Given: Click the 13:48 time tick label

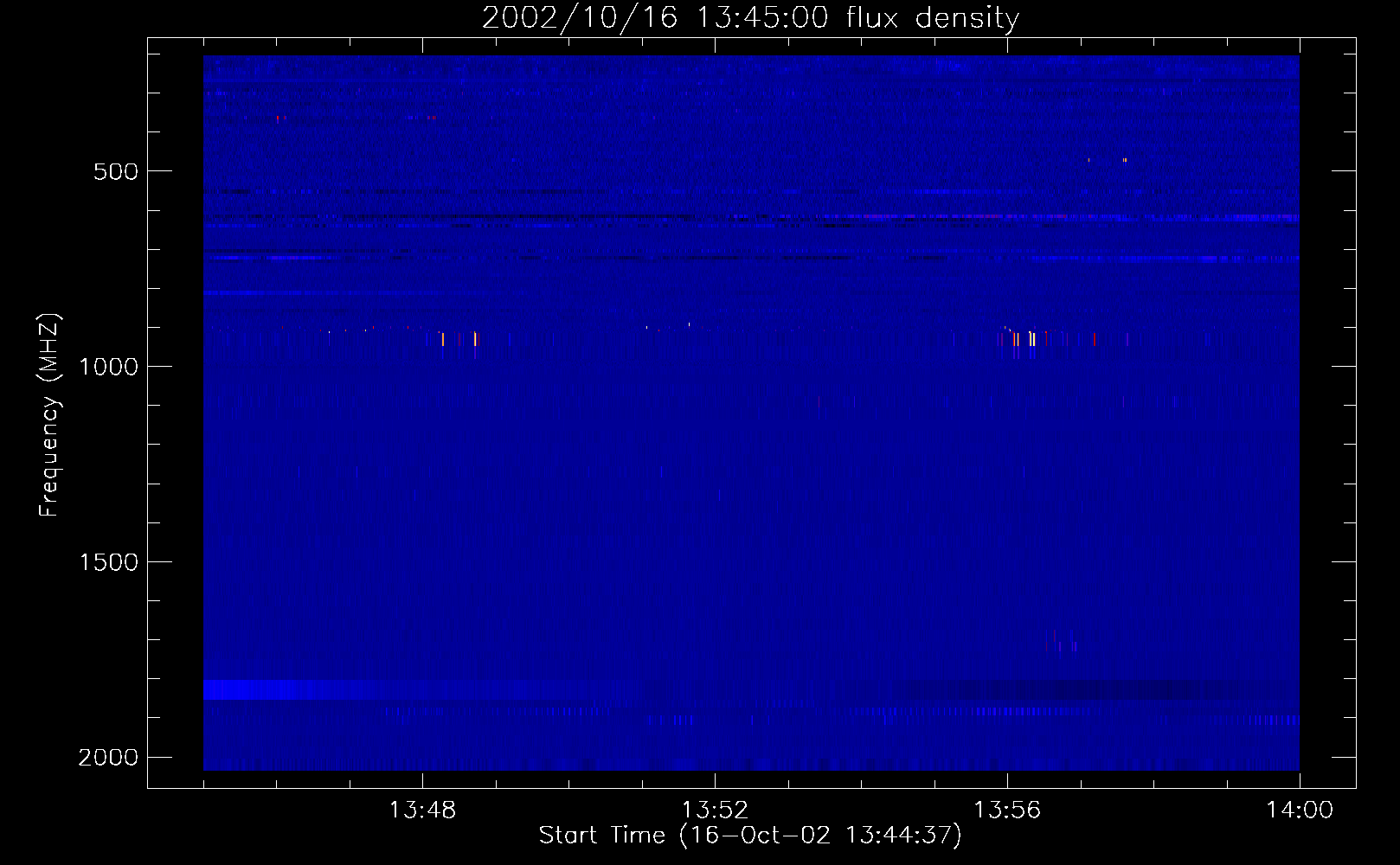Looking at the screenshot, I should (422, 811).
